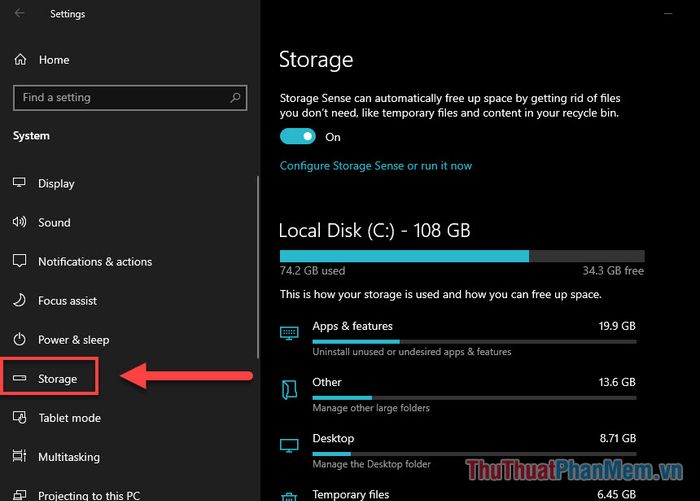Open the Other storage category
This screenshot has height=501, width=700.
click(x=458, y=395)
